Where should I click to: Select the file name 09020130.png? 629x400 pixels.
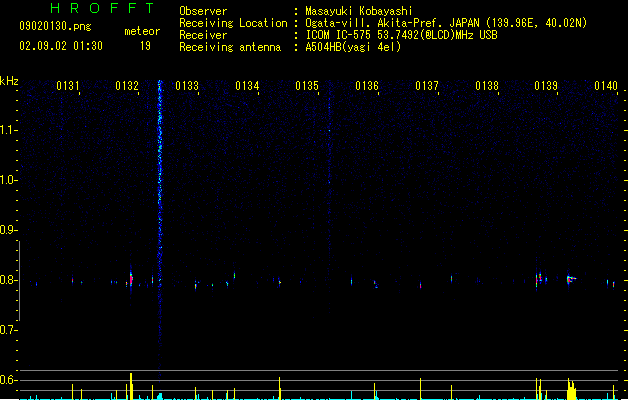pyautogui.click(x=55, y=26)
